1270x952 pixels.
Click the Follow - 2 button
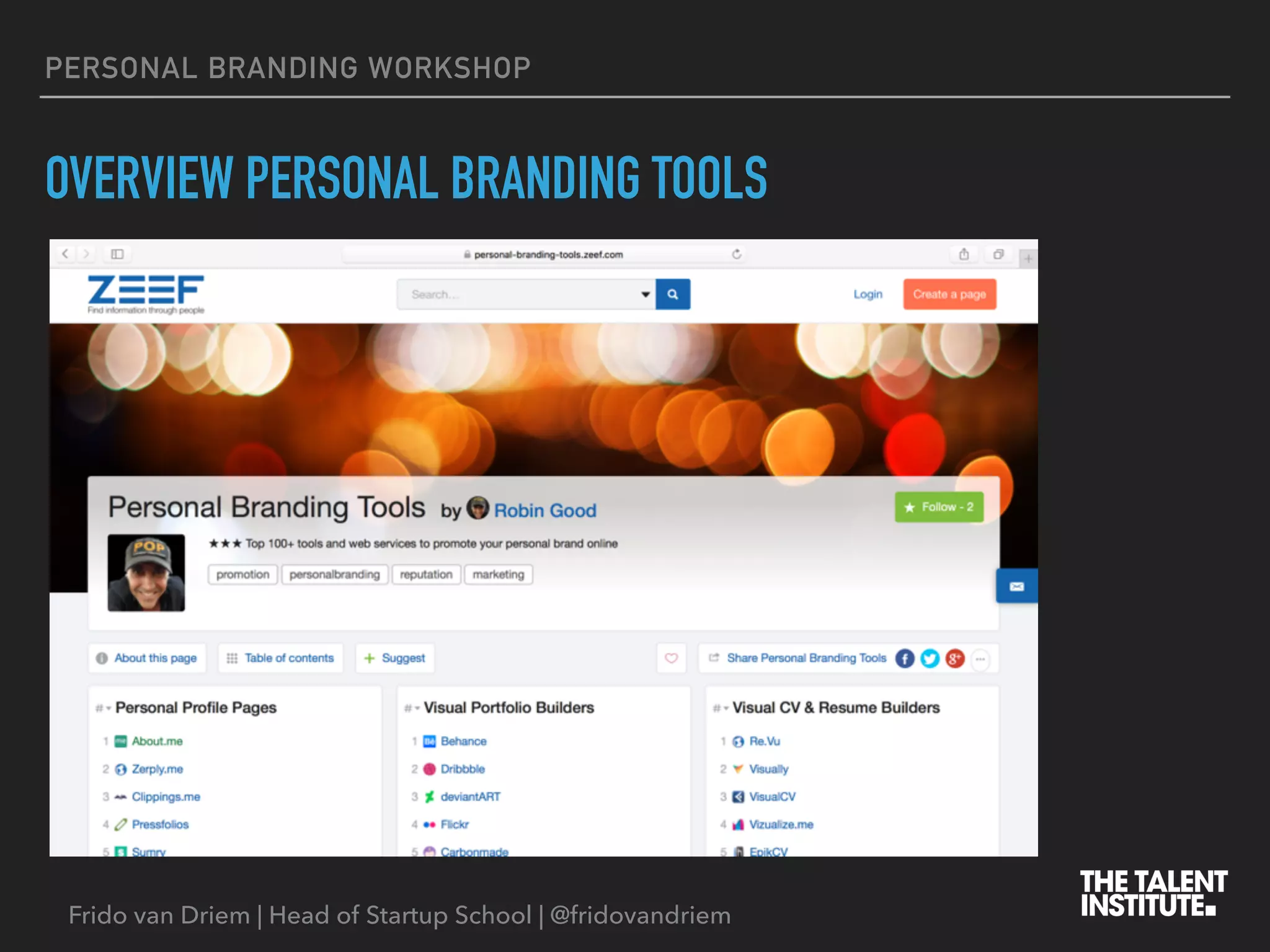coord(939,507)
